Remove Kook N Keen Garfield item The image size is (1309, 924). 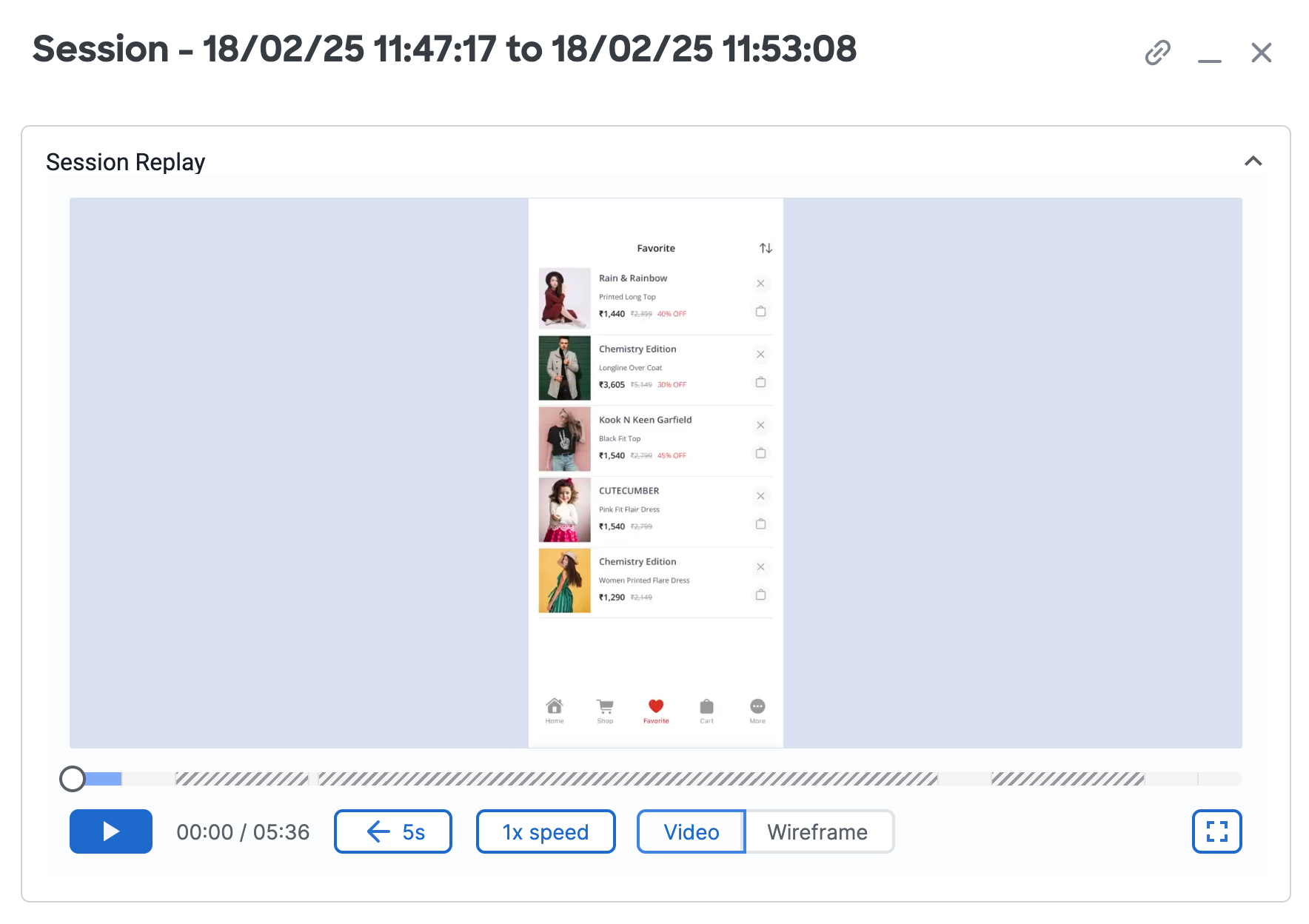(760, 425)
